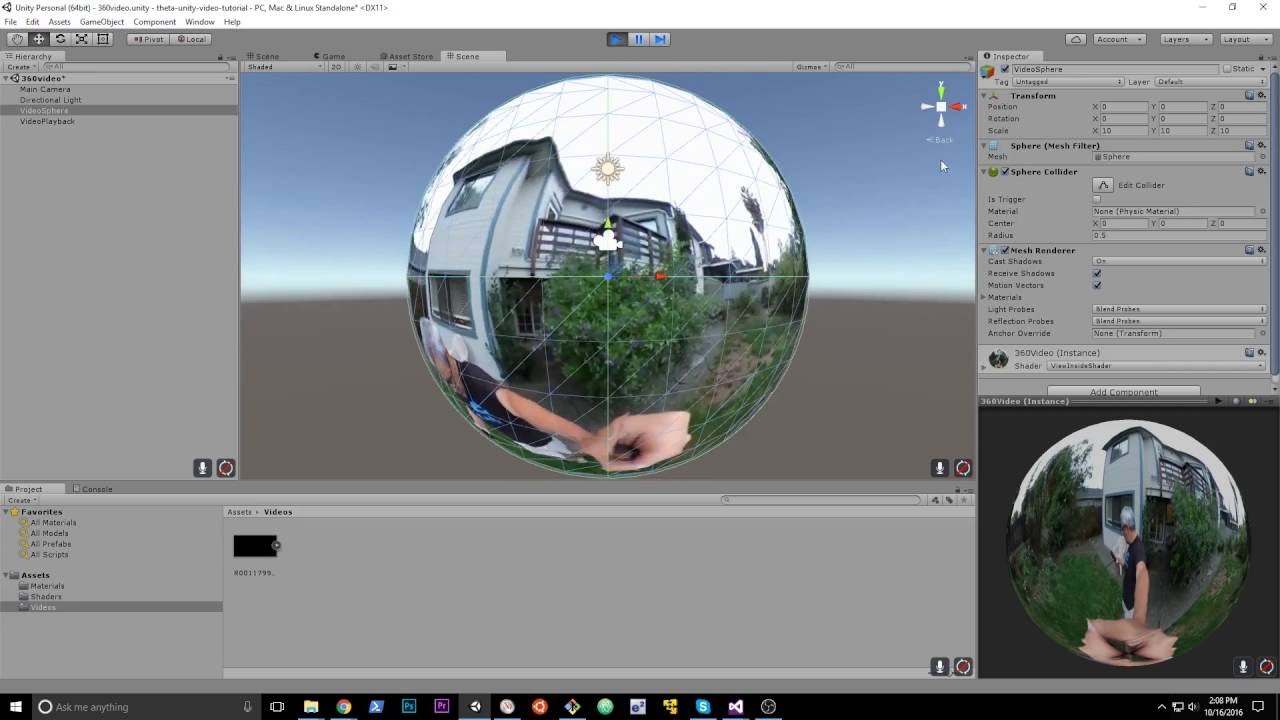Open the Cast Shadows dropdown
The width and height of the screenshot is (1280, 720).
pos(1180,261)
